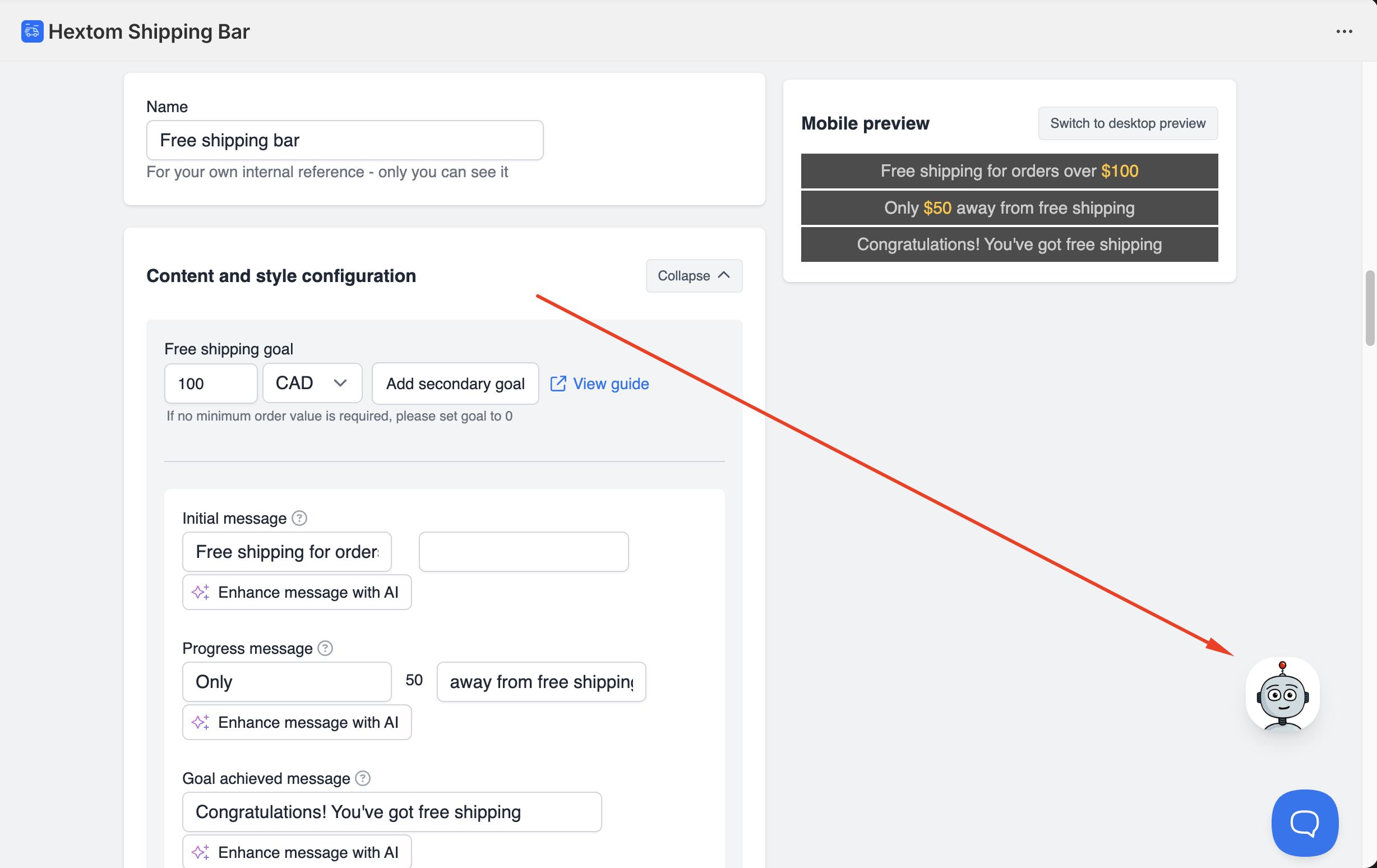
Task: Click Progress message help question icon
Action: 325,648
